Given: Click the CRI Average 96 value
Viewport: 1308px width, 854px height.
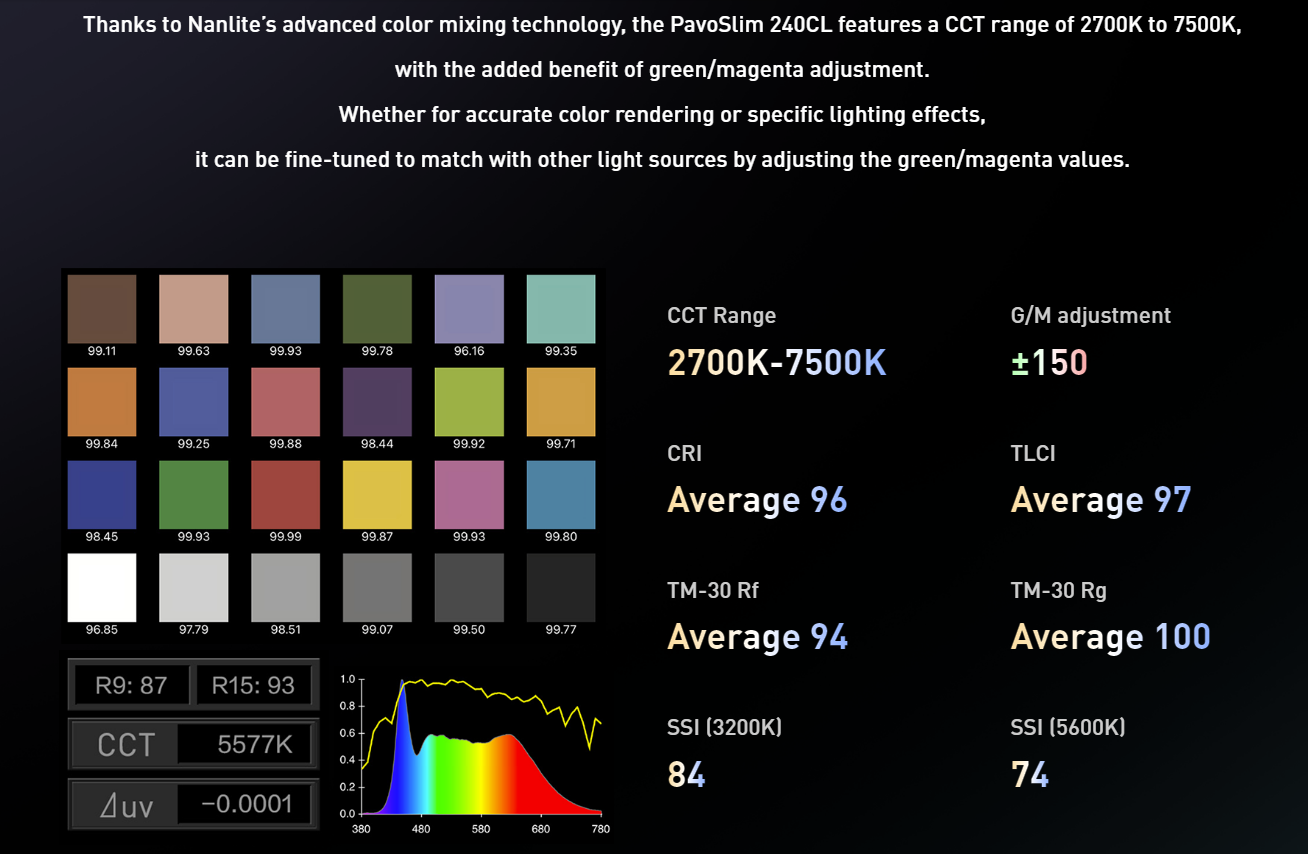Looking at the screenshot, I should 757,499.
